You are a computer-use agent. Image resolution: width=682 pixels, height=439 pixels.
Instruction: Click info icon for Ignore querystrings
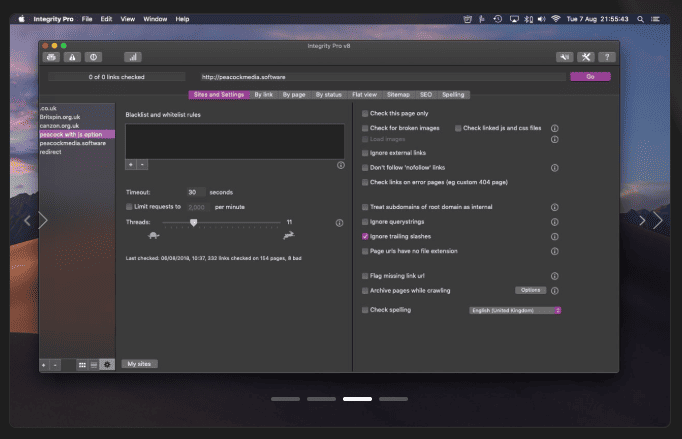click(555, 222)
